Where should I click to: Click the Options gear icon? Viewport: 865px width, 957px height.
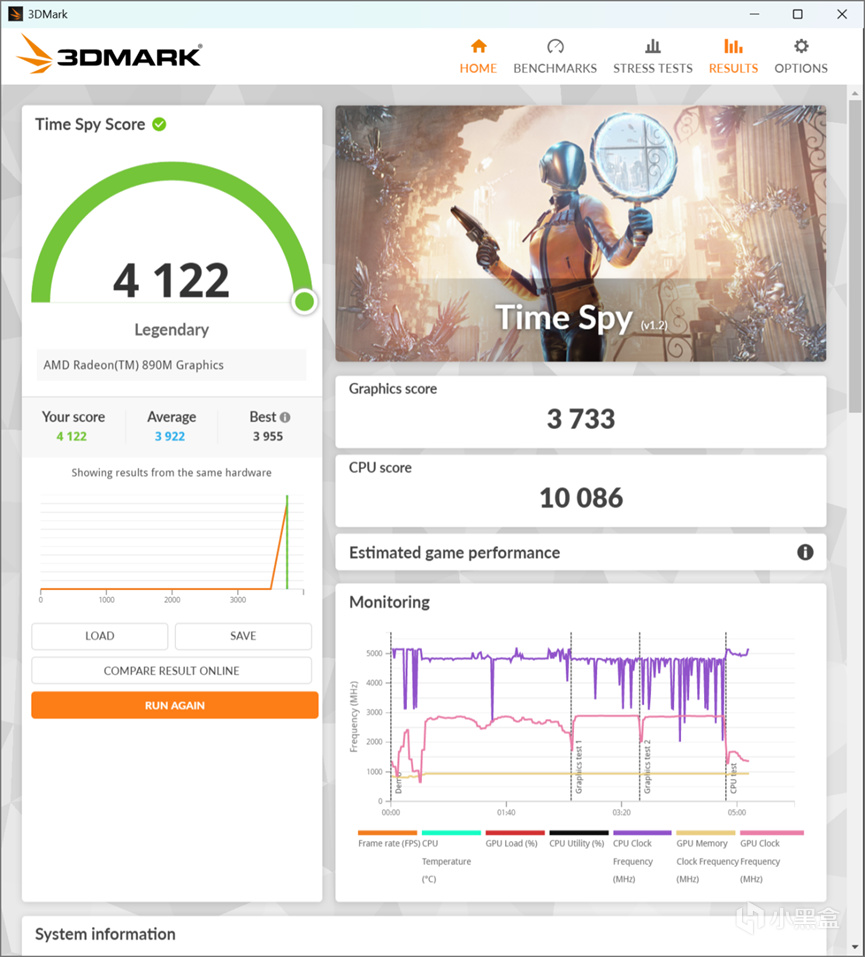point(801,46)
